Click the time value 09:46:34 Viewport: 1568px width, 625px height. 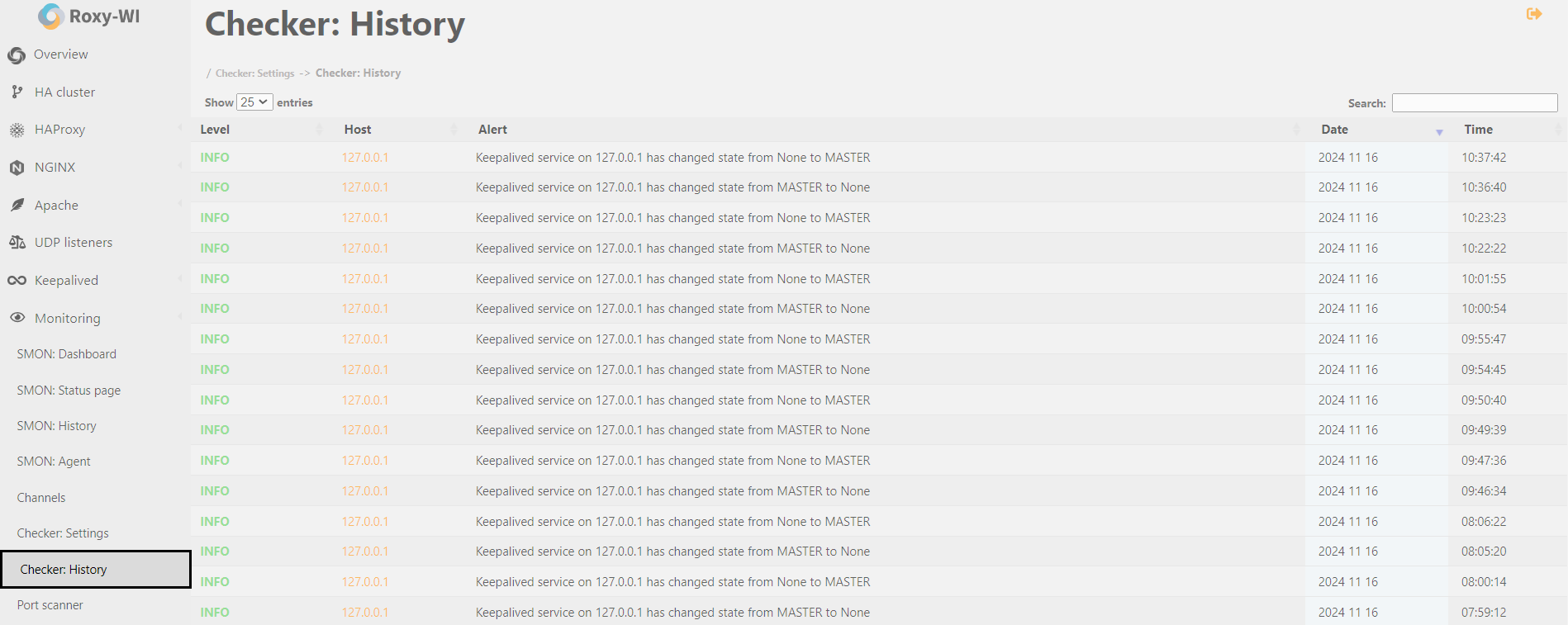click(1484, 491)
